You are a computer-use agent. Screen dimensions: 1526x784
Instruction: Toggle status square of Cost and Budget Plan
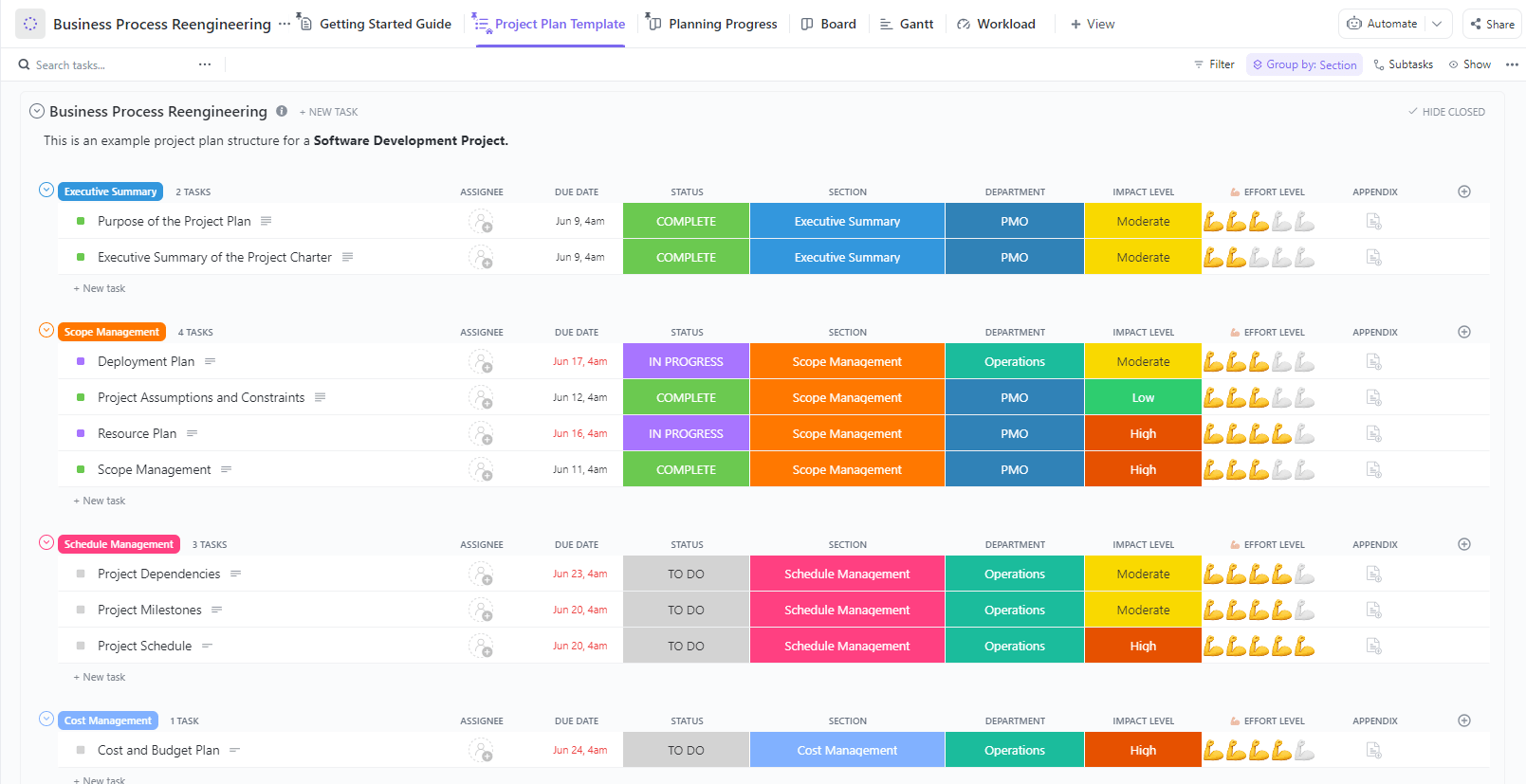pos(81,751)
